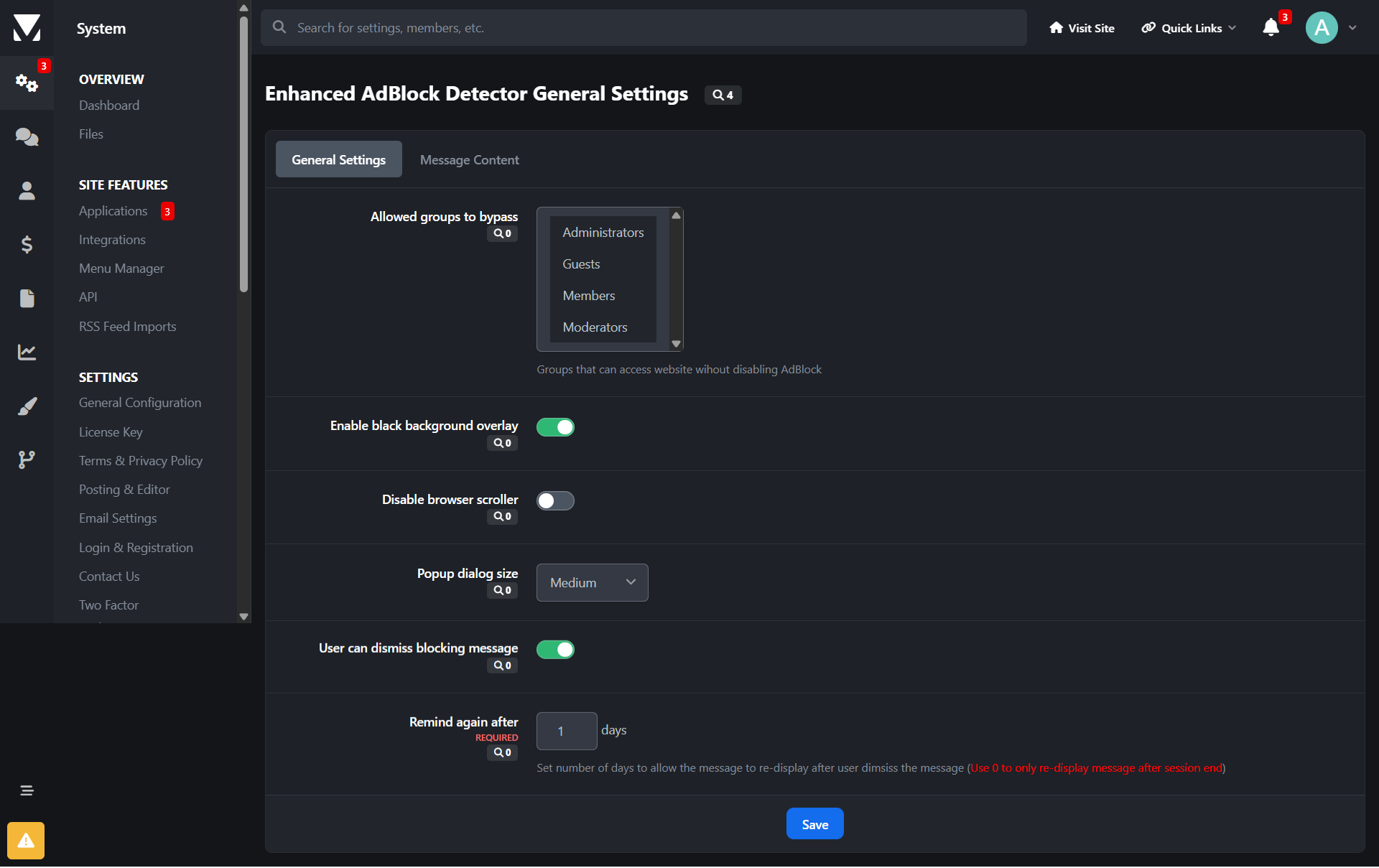Screen dimensions: 1379x868
Task: Click the yellow warning triangle icon
Action: [x=26, y=840]
